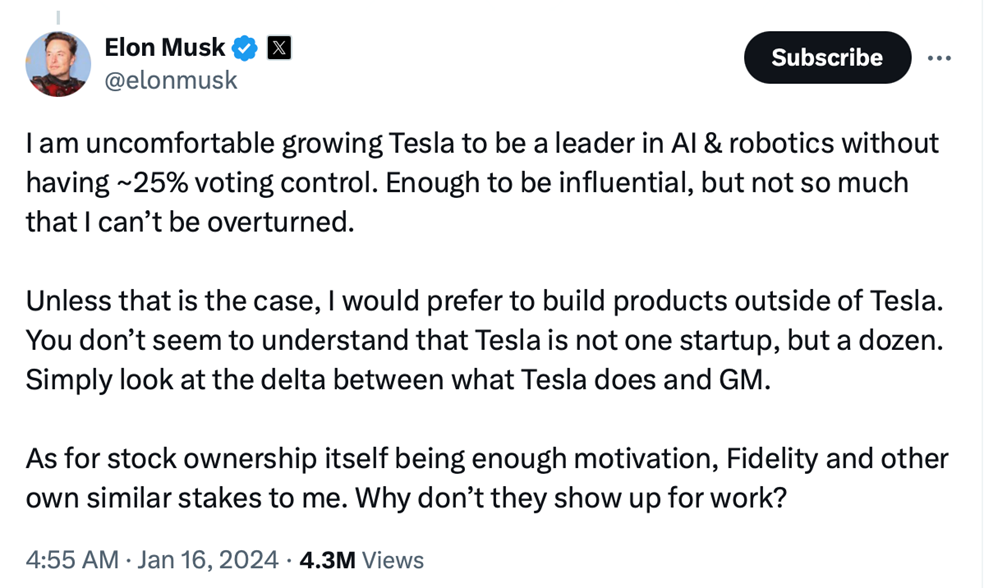
Task: Click the @elonmusk handle
Action: coord(171,80)
